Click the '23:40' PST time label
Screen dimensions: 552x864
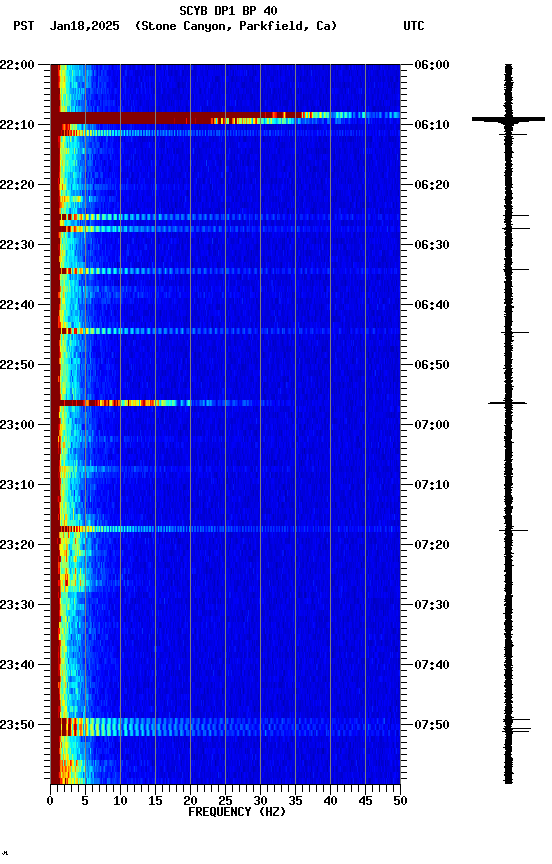point(17,666)
